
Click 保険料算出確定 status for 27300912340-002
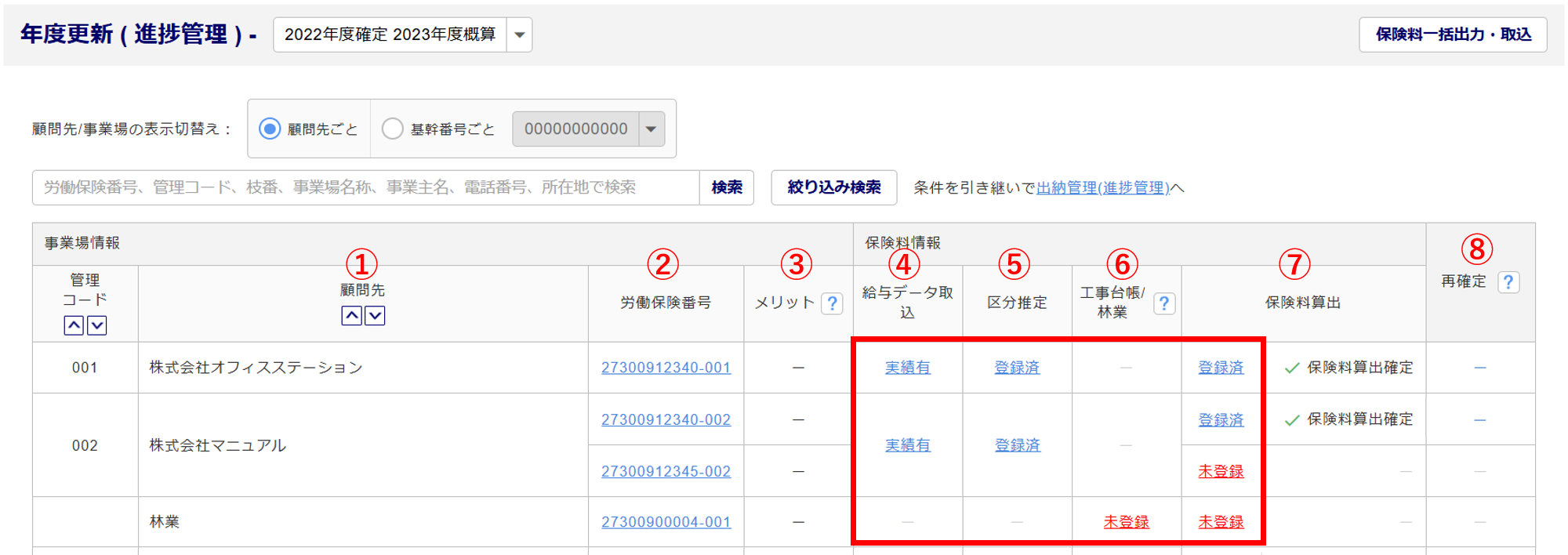(x=1349, y=419)
